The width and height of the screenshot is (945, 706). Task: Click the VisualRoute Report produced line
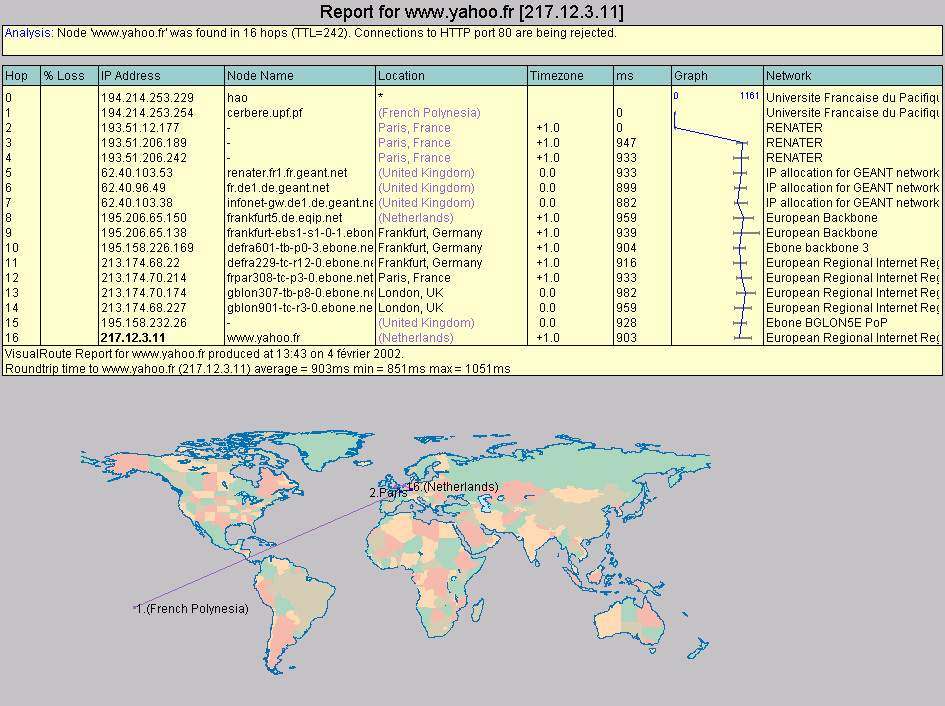pos(204,354)
